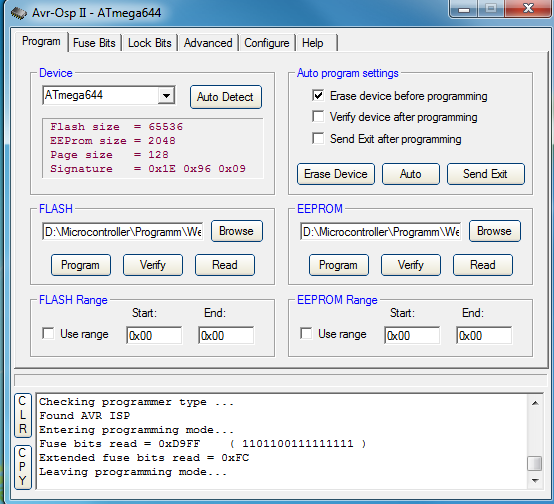Click the Avr-Osp II chip icon in title bar

[x=18, y=13]
